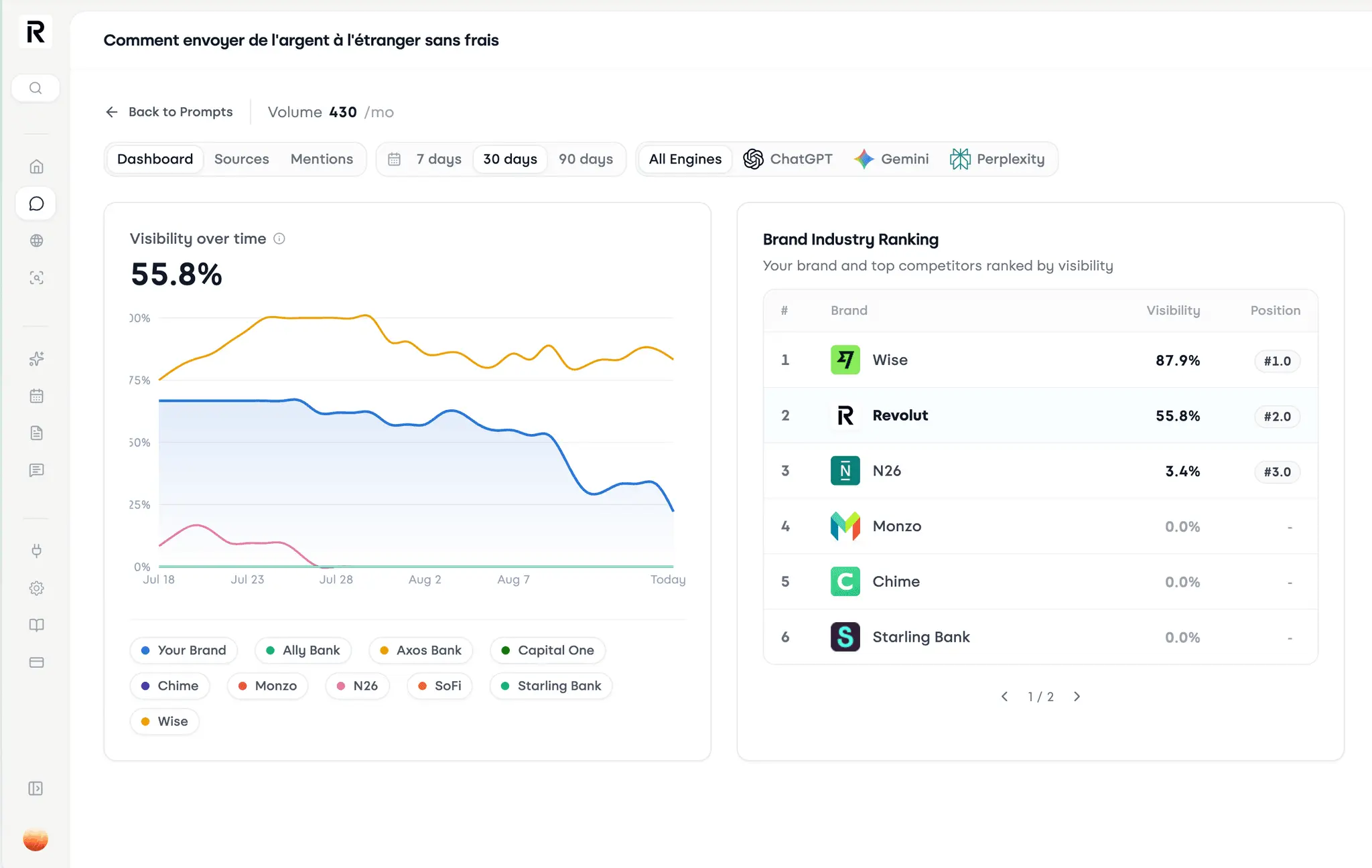The height and width of the screenshot is (868, 1372).
Task: Open the calendar icon in sidebar
Action: pos(37,396)
